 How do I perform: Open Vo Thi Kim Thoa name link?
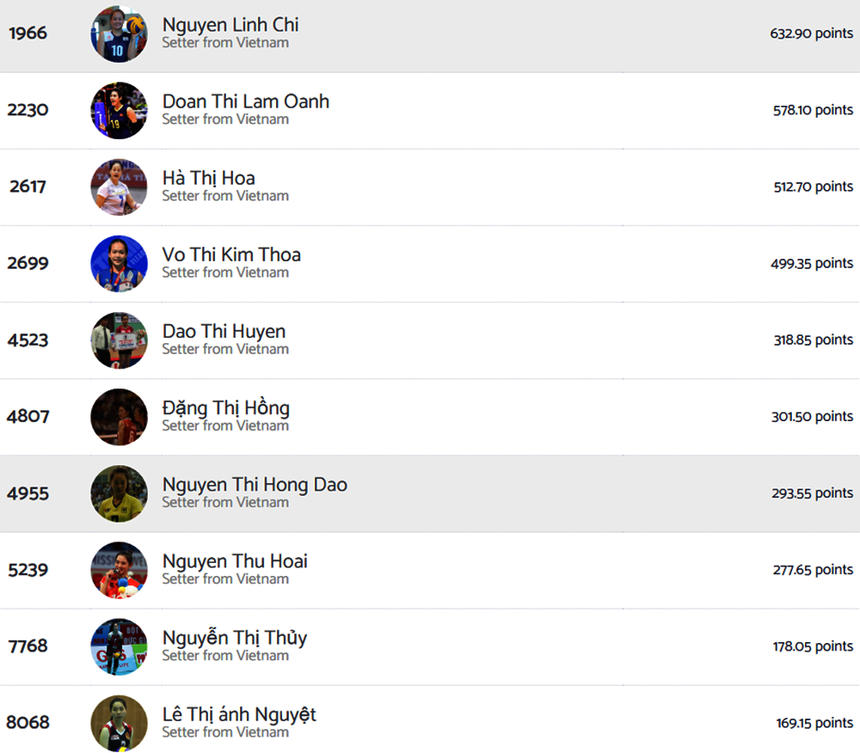231,255
